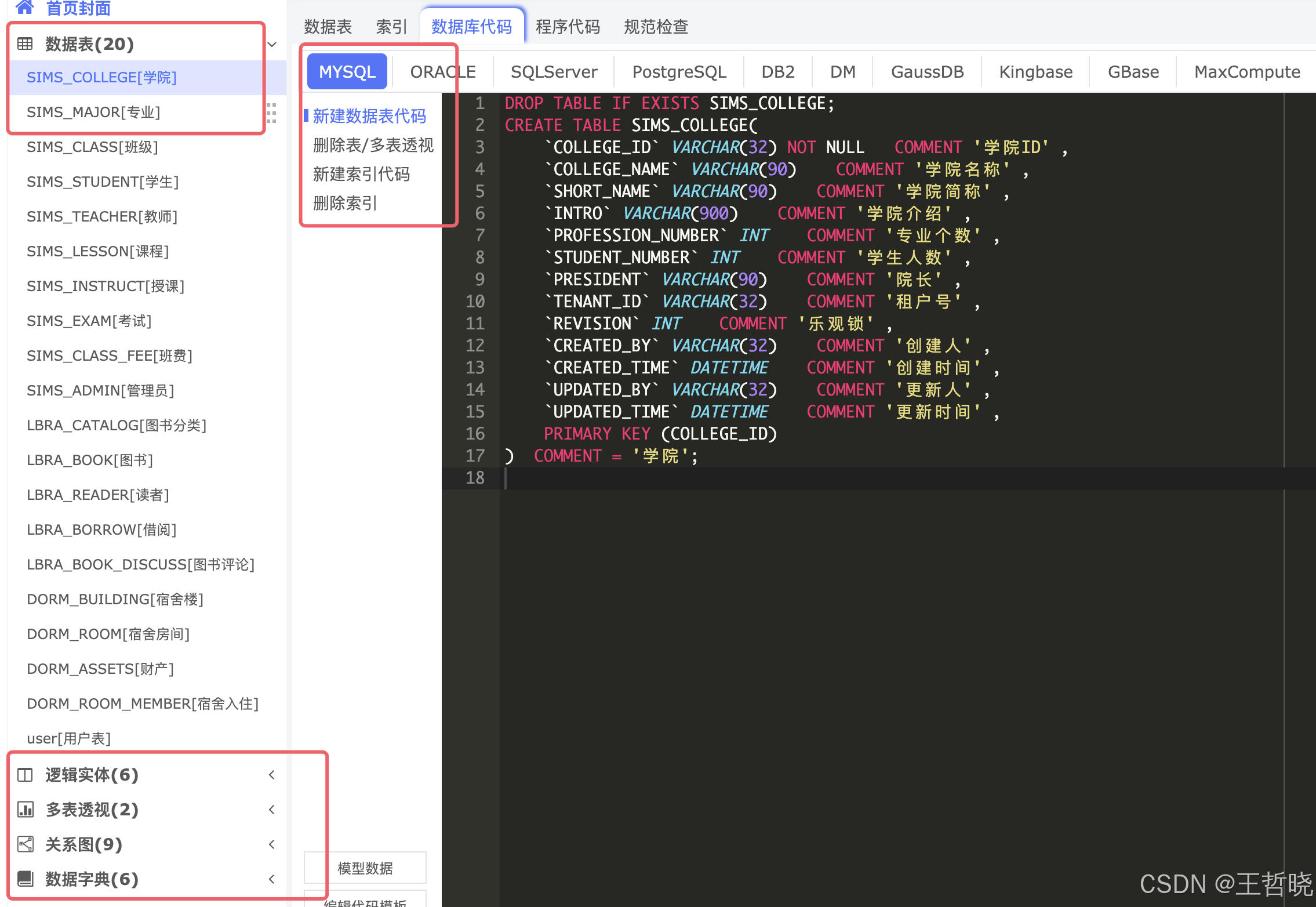The image size is (1316, 907).
Task: Click the 数据字典 book icon
Action: pos(25,879)
